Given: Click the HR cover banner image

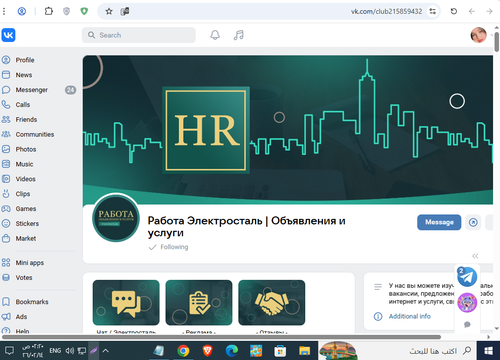Looking at the screenshot, I should point(288,130).
